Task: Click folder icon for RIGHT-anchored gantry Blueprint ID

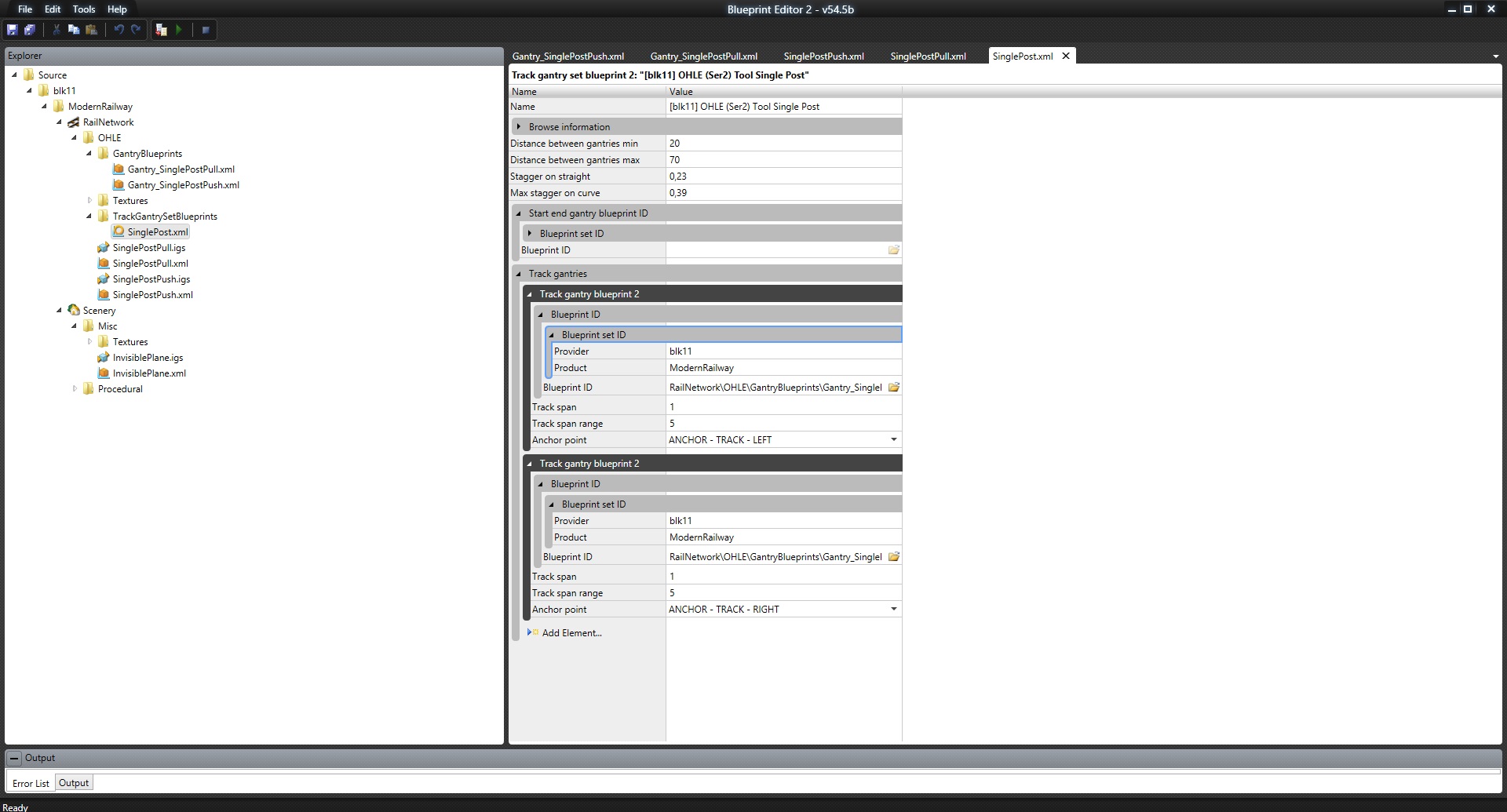Action: [x=893, y=557]
